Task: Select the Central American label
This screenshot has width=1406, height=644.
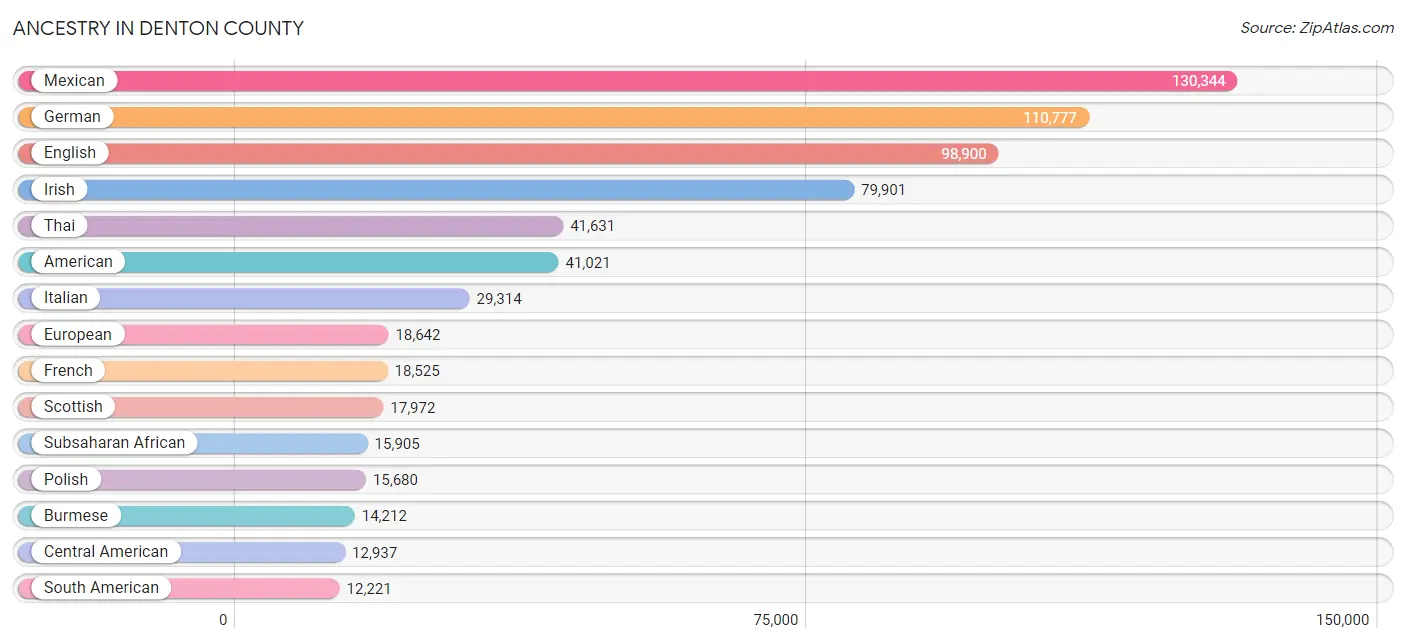Action: click(106, 552)
